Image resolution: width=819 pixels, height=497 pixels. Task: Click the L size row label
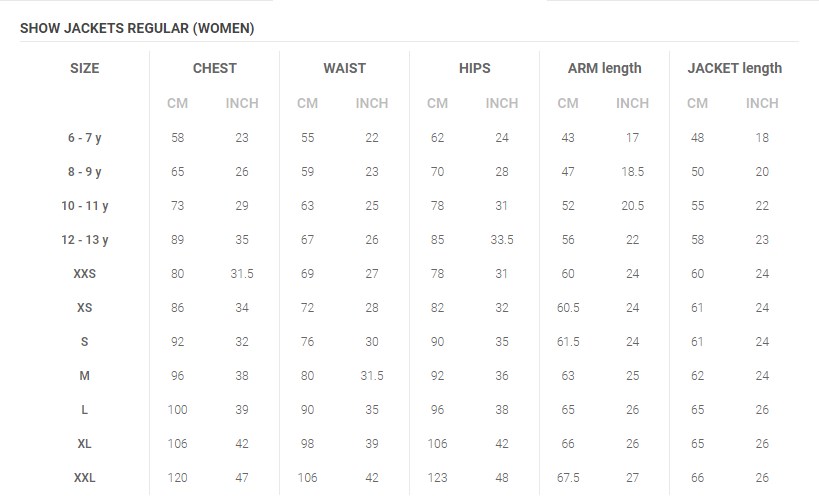point(85,410)
